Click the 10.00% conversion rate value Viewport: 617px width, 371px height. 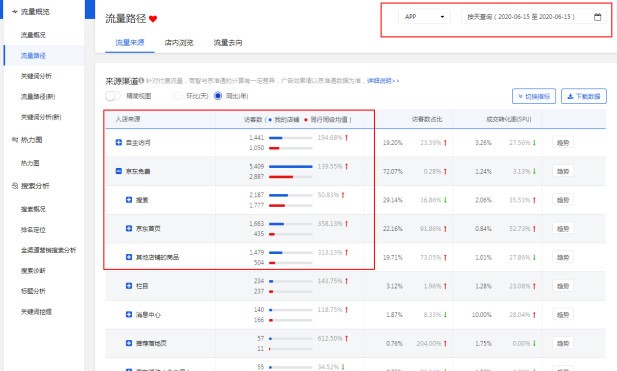[482, 315]
